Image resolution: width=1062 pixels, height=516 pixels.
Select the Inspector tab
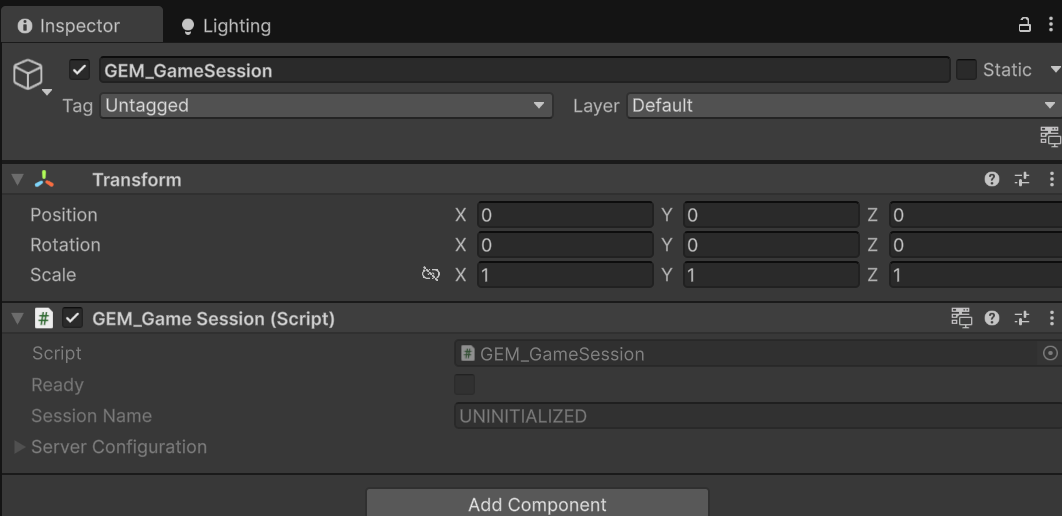70,26
